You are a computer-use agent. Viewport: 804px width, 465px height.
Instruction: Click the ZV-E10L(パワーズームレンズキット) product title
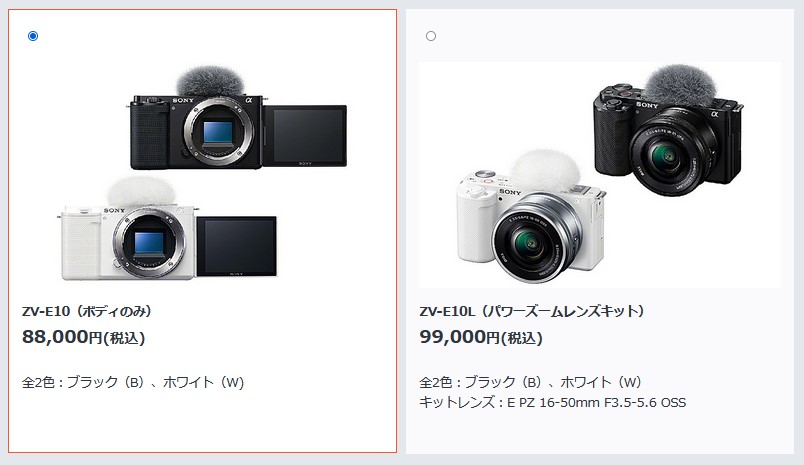pos(532,311)
